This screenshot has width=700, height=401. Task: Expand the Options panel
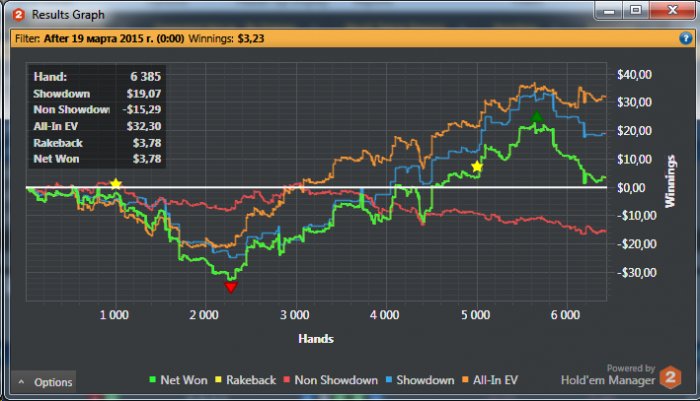pos(44,382)
